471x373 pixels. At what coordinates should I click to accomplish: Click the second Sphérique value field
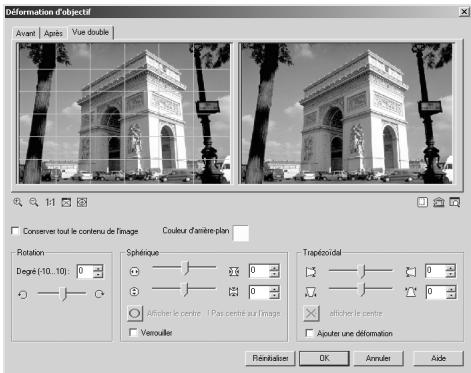coord(259,292)
